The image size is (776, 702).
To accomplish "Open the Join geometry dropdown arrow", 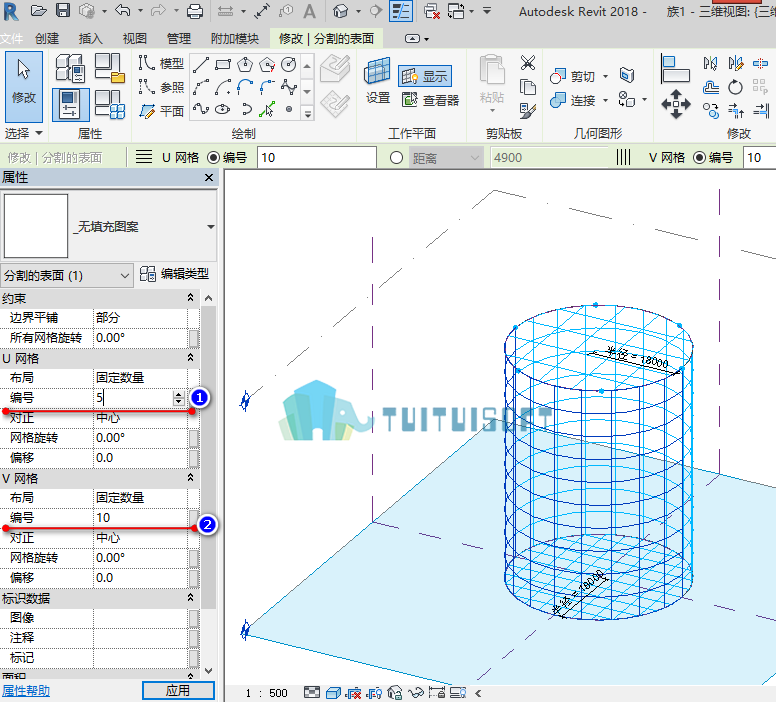I will click(606, 100).
